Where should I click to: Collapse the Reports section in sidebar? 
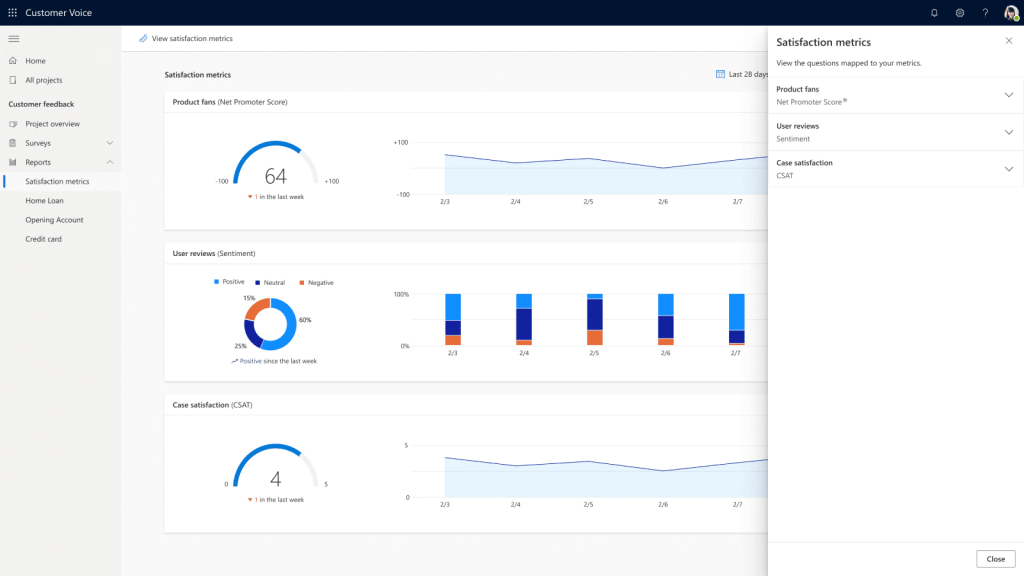(110, 162)
